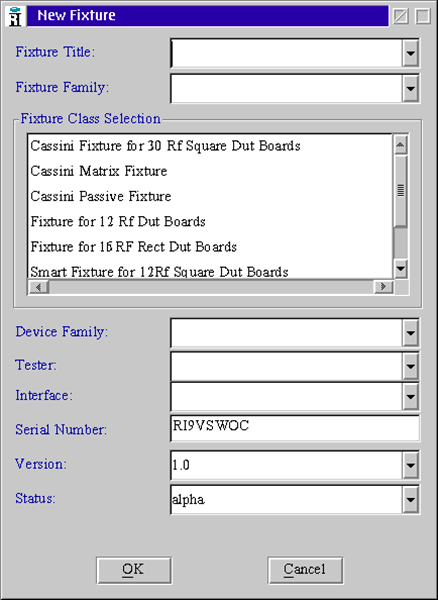Open the Interface dropdown arrow

(x=410, y=396)
